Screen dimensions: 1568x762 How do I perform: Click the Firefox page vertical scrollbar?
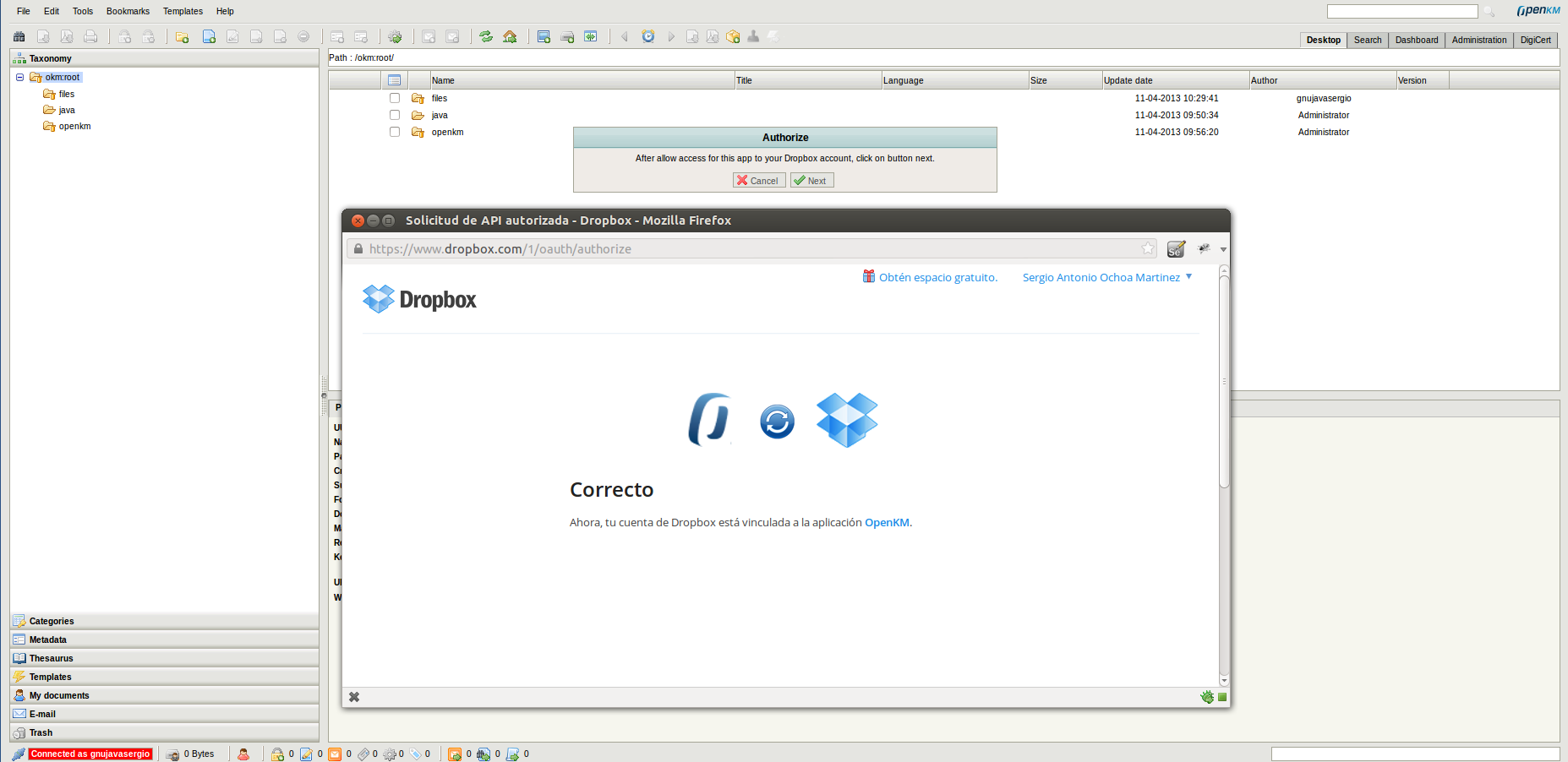(x=1224, y=380)
